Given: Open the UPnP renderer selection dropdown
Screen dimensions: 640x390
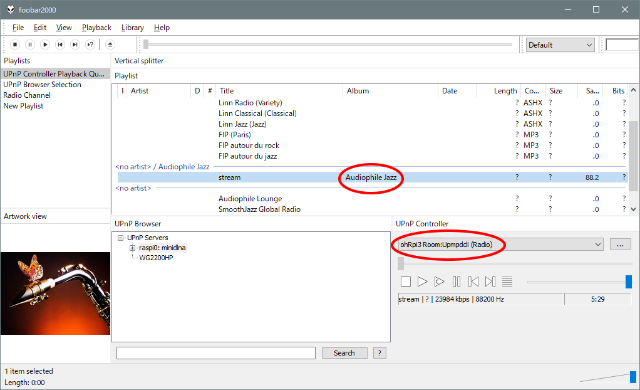Looking at the screenshot, I should tap(500, 244).
